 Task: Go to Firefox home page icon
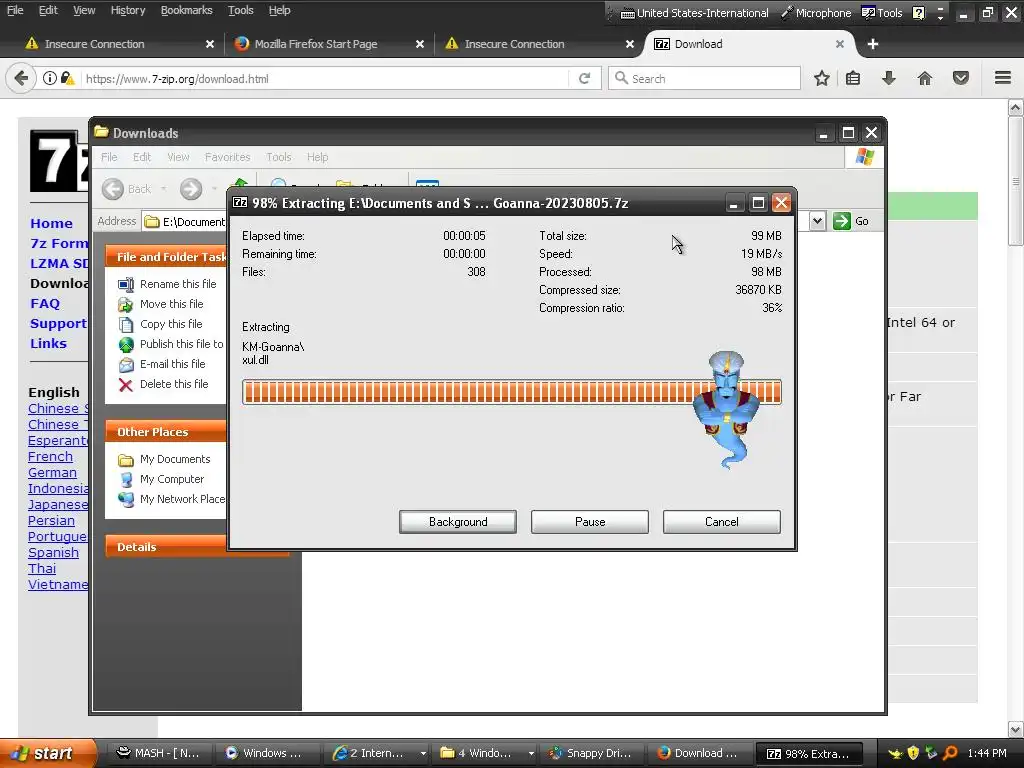coord(925,78)
